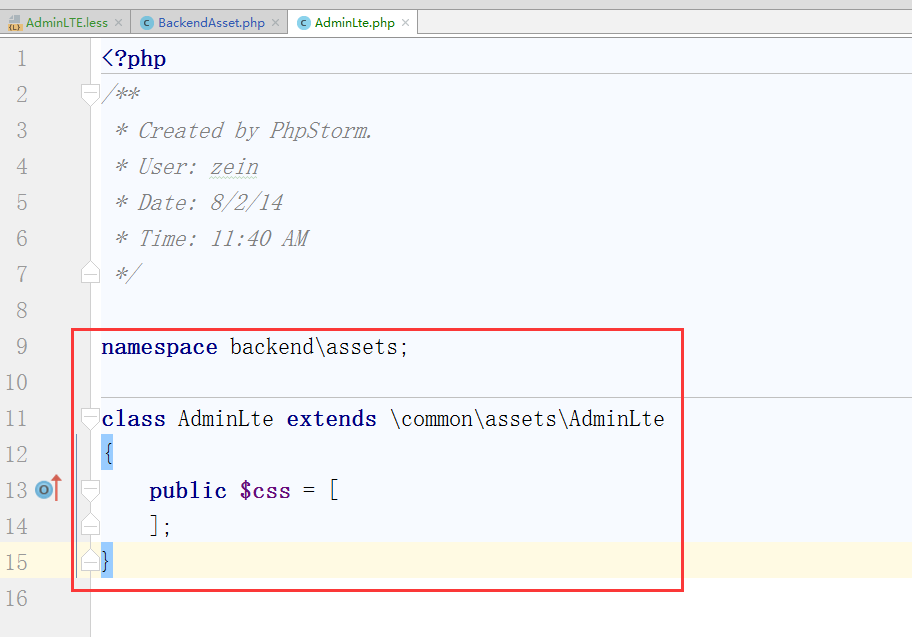The height and width of the screenshot is (637, 912).
Task: Place cursor on the $css variable
Action: tap(264, 491)
